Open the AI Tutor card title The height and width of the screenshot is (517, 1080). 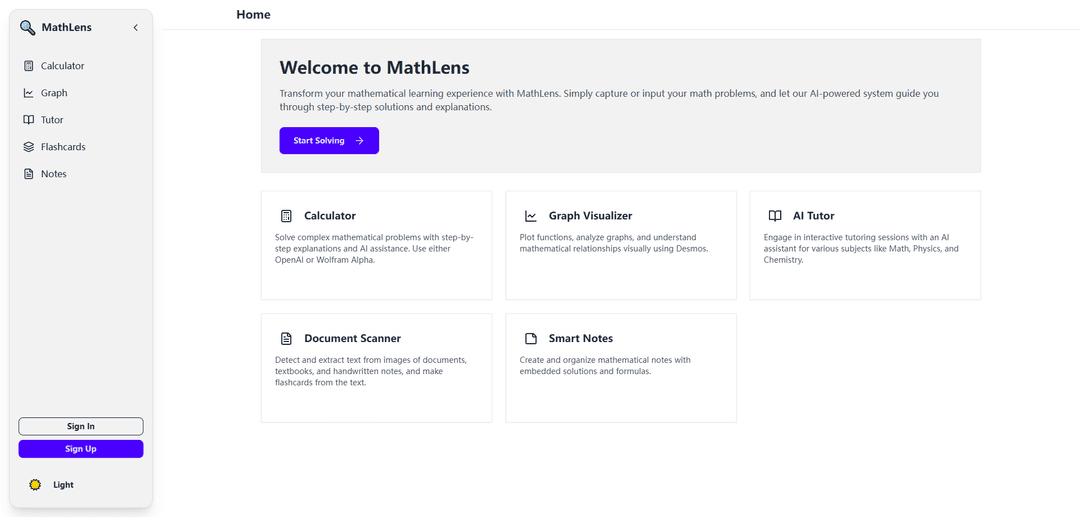(x=813, y=216)
